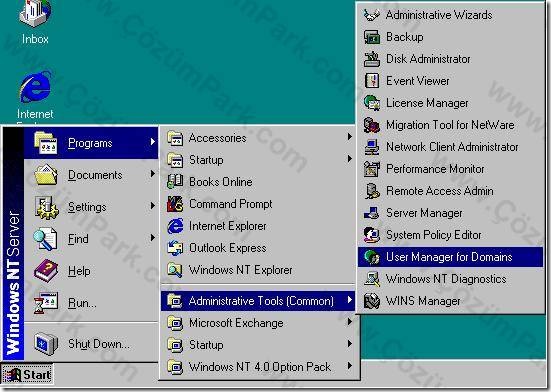
Task: Launch Outlook Express entry
Action: 258,248
